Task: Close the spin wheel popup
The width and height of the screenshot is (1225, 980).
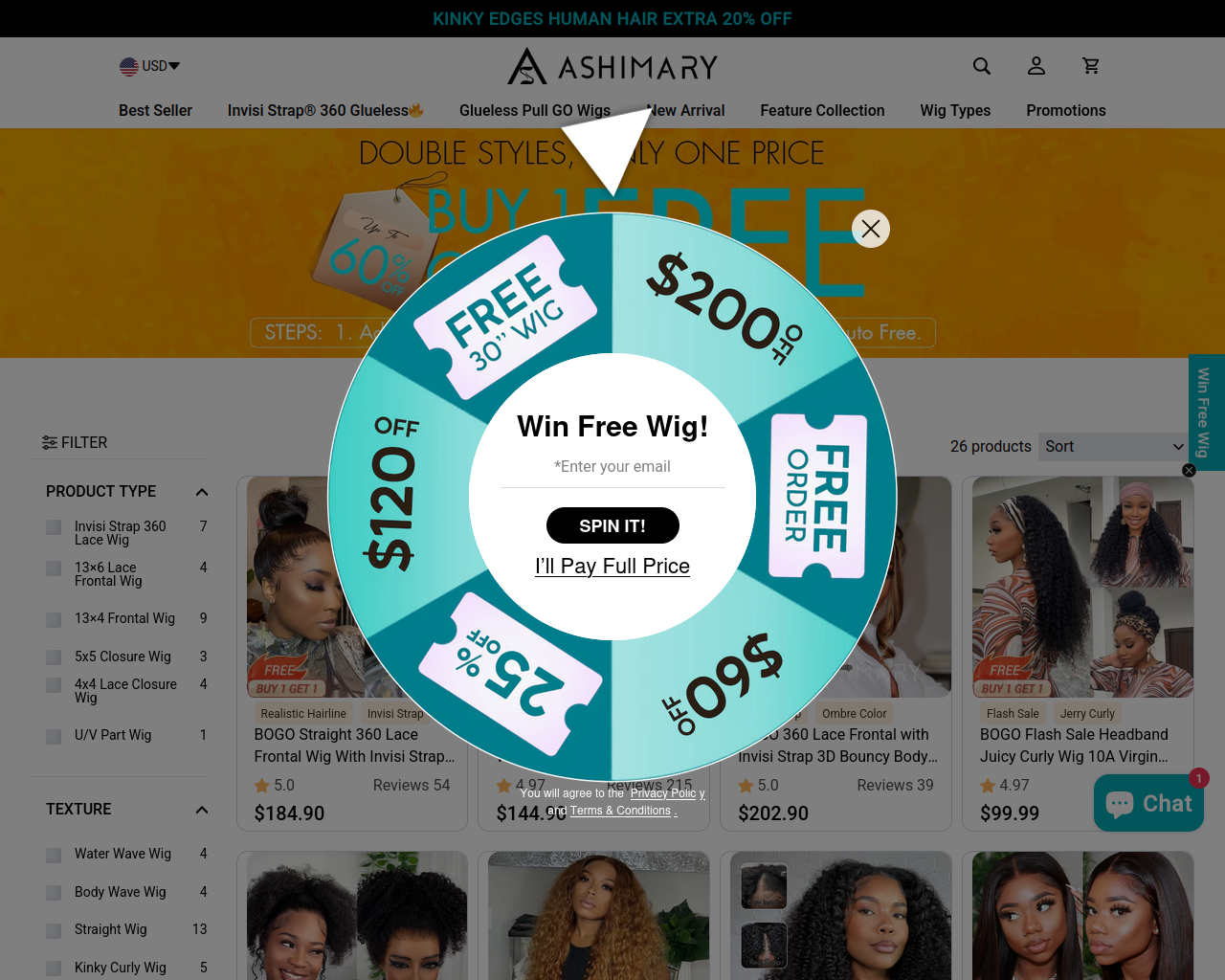Action: click(871, 229)
